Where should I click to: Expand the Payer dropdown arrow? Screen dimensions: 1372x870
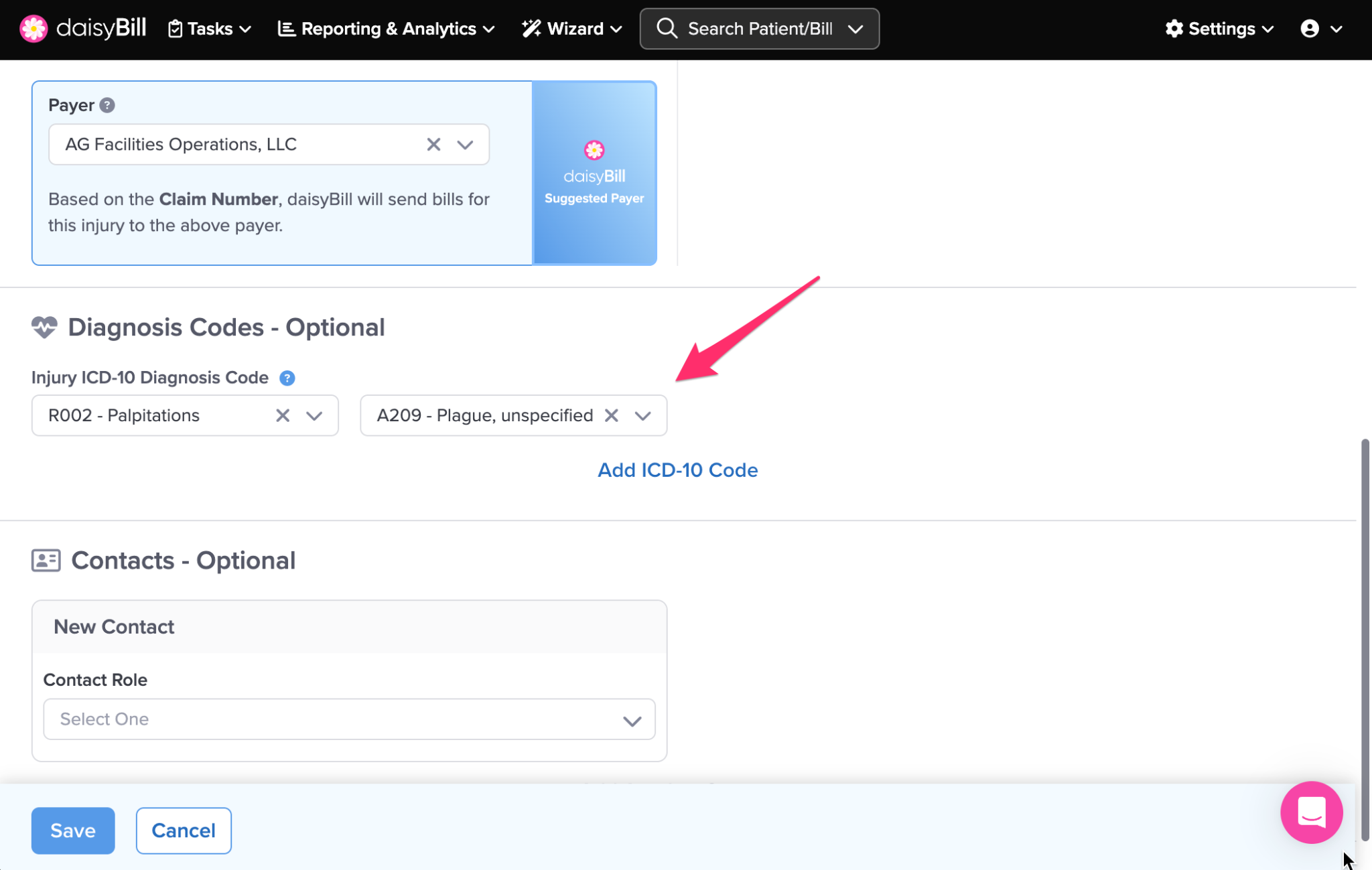(x=465, y=145)
